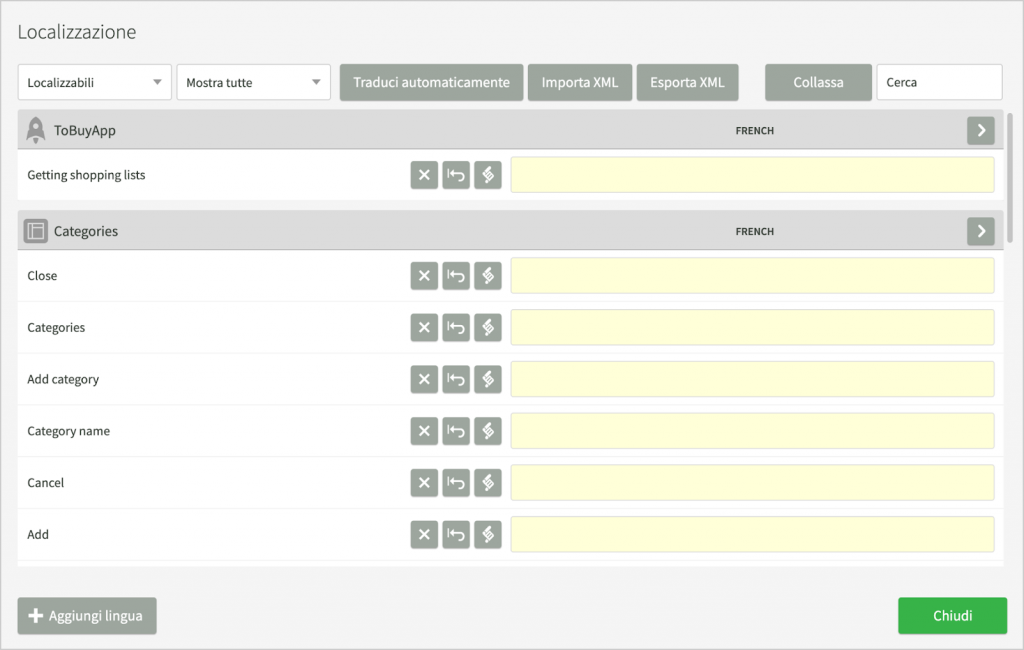Auto-translate the Category name row

click(488, 431)
